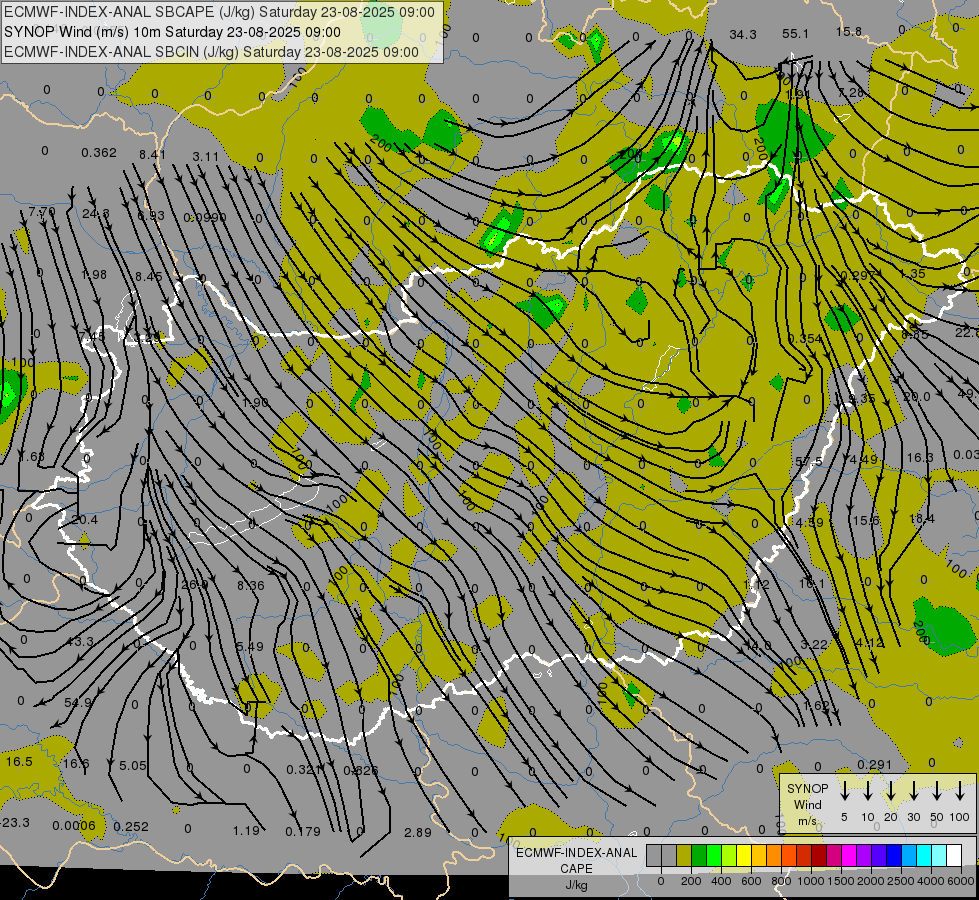Click the 54.9 value on the map
This screenshot has width=979, height=900.
78,702
